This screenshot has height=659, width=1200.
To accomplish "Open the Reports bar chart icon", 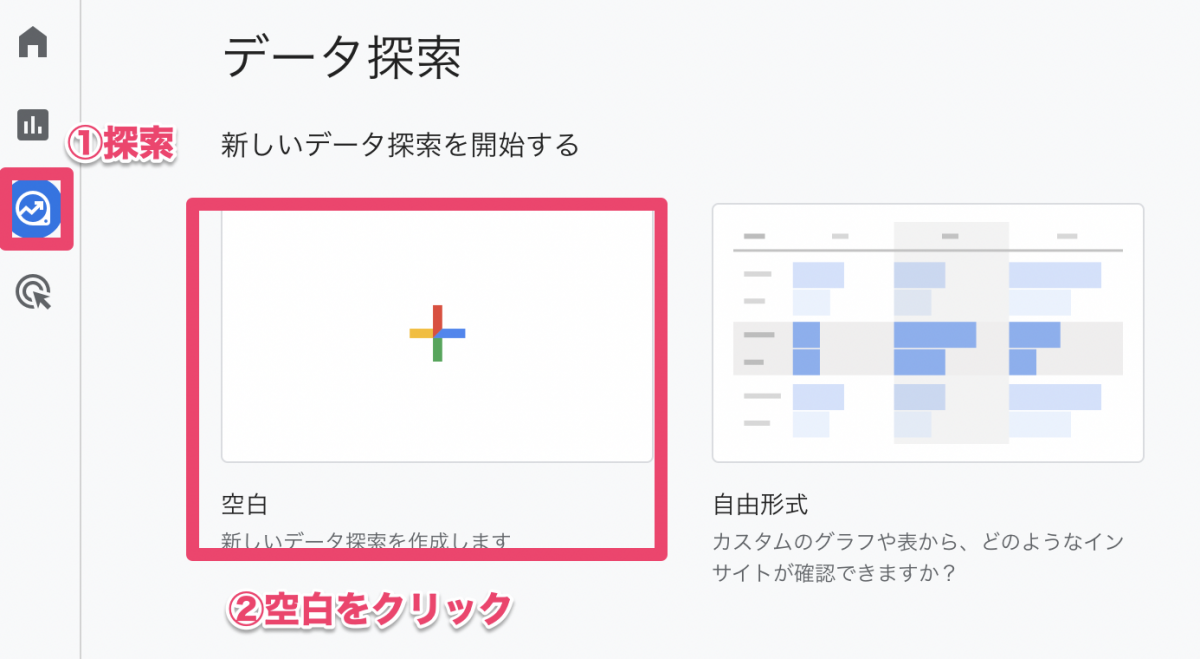I will coord(33,124).
